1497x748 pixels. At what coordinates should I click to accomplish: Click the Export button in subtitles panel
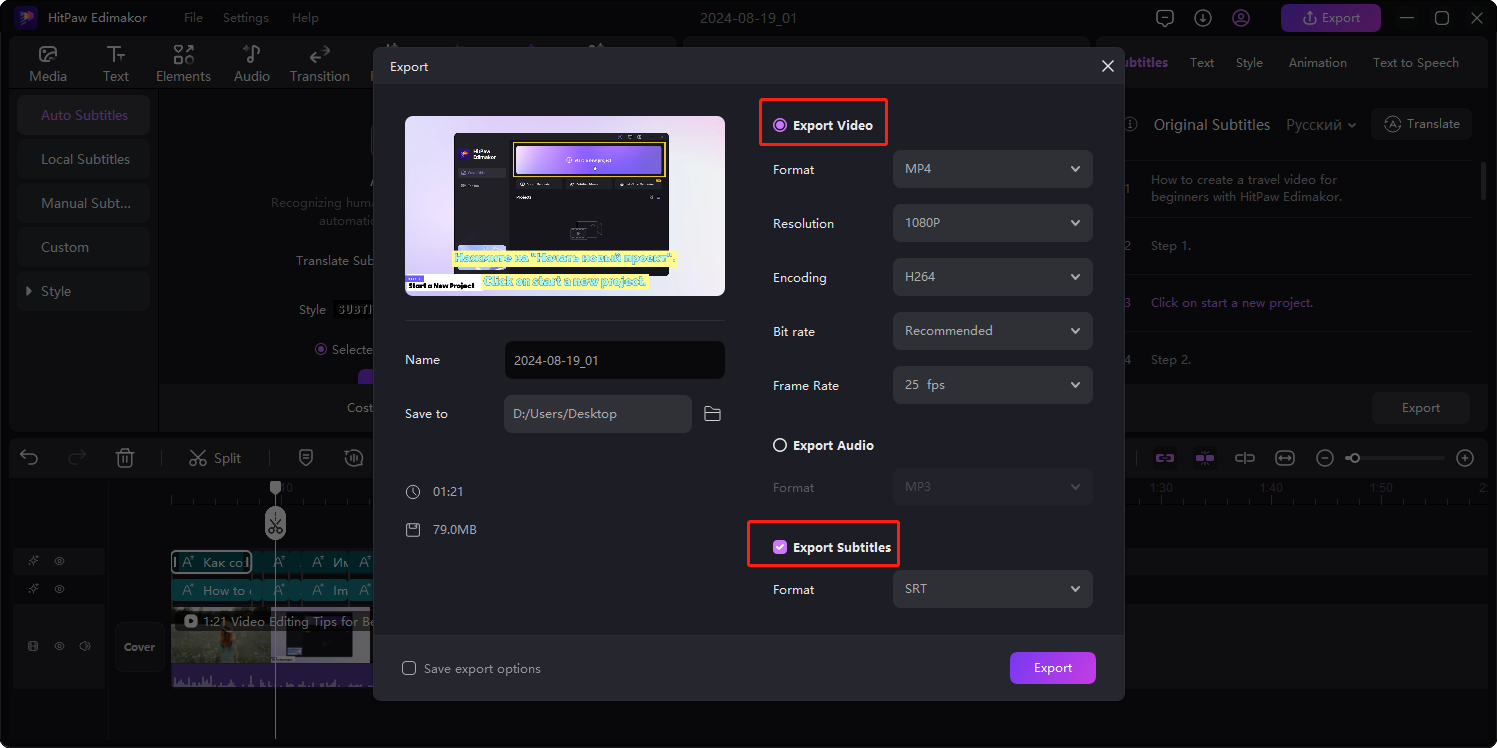click(x=1421, y=408)
